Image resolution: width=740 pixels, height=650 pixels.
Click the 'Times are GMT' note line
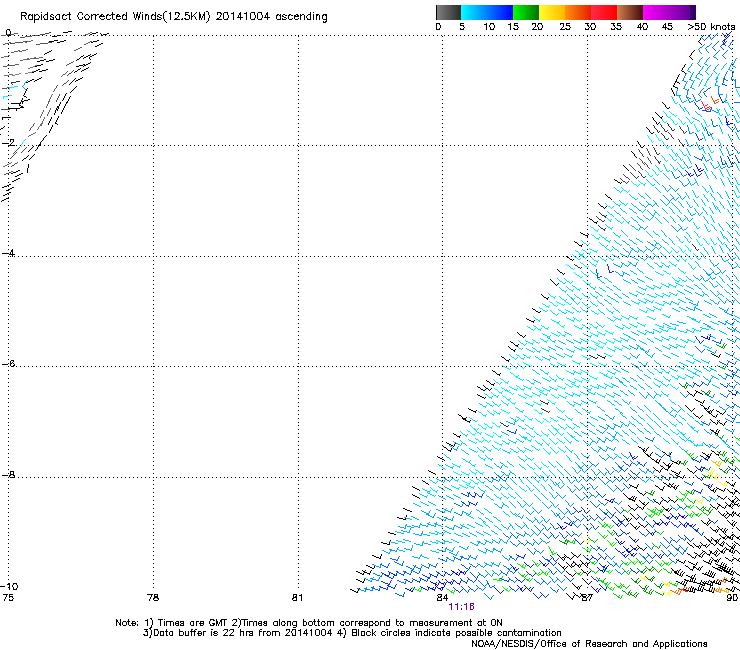309,623
